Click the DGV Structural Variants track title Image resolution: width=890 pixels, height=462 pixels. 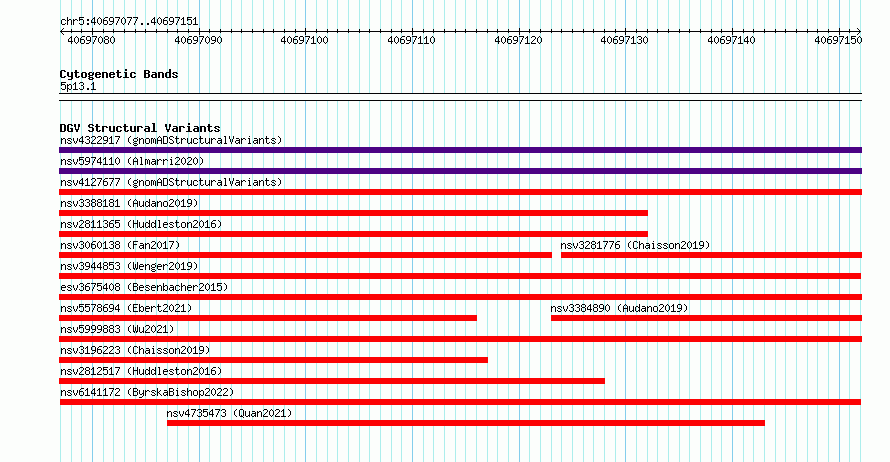[140, 128]
